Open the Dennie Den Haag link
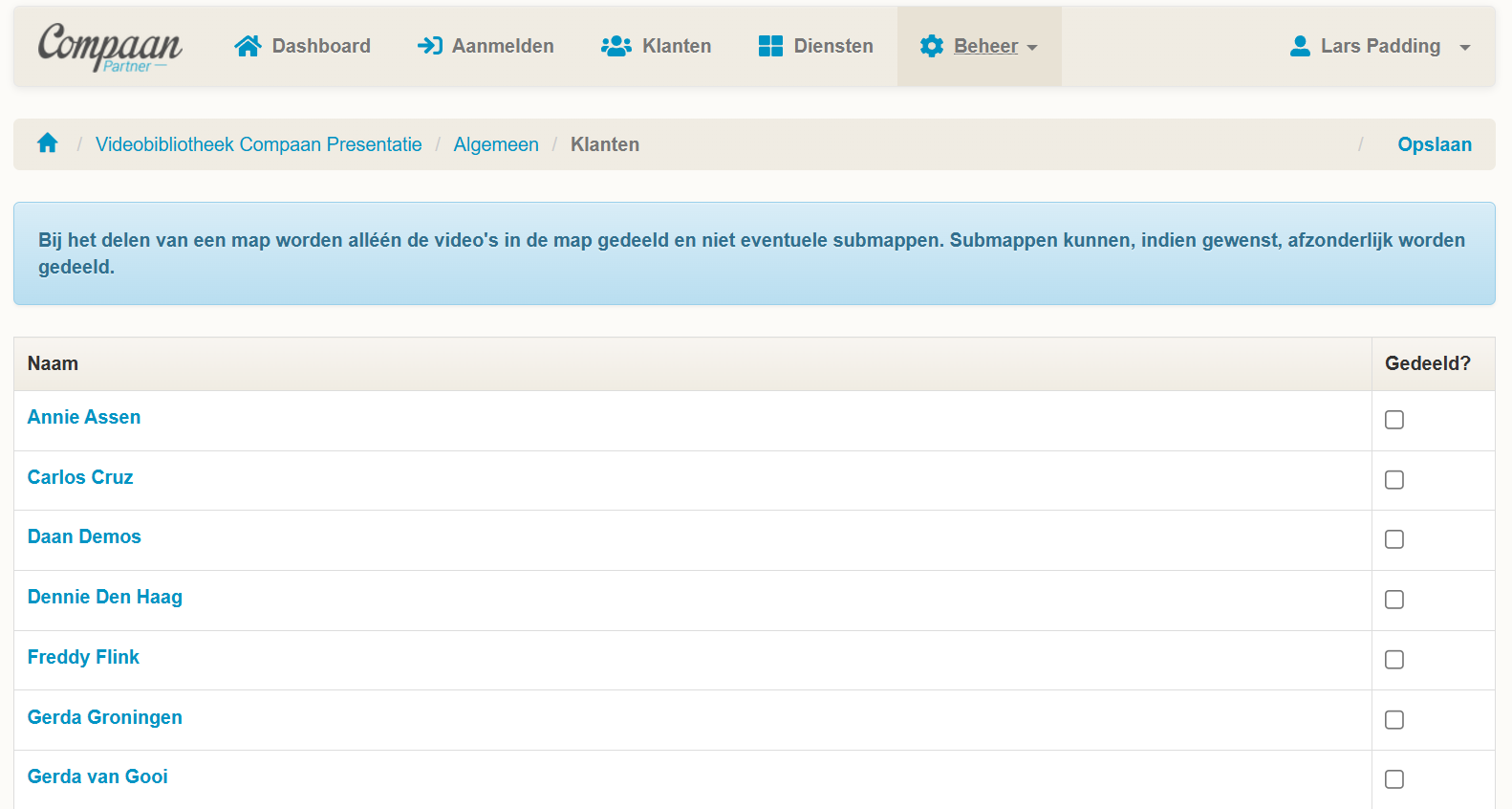 point(105,597)
